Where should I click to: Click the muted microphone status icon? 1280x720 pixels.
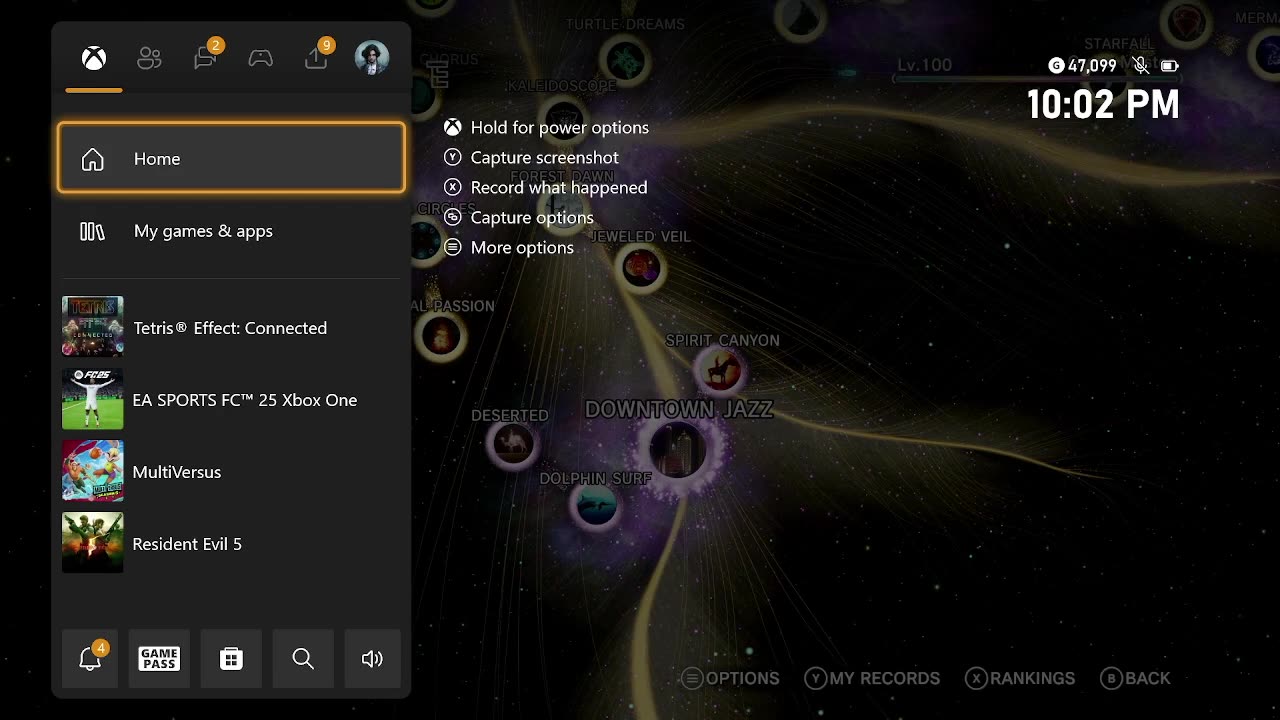pyautogui.click(x=1141, y=66)
